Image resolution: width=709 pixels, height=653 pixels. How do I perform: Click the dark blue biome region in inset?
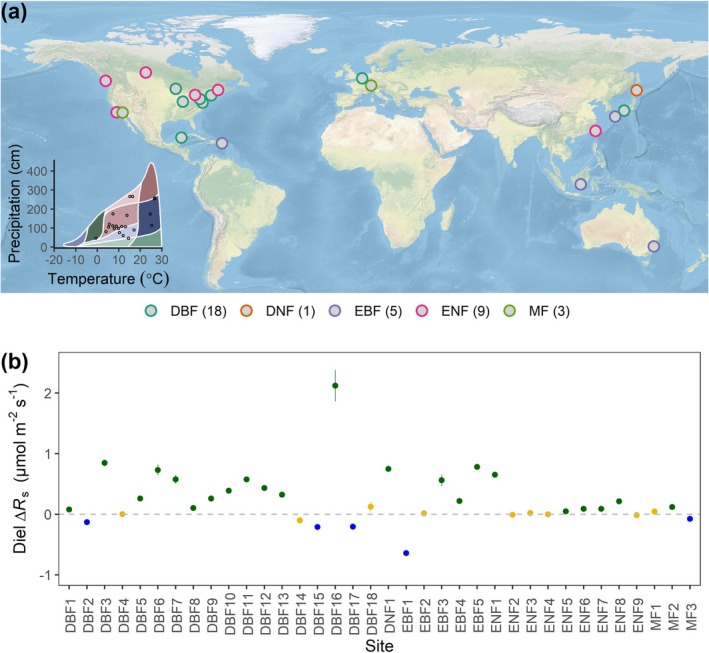point(149,218)
